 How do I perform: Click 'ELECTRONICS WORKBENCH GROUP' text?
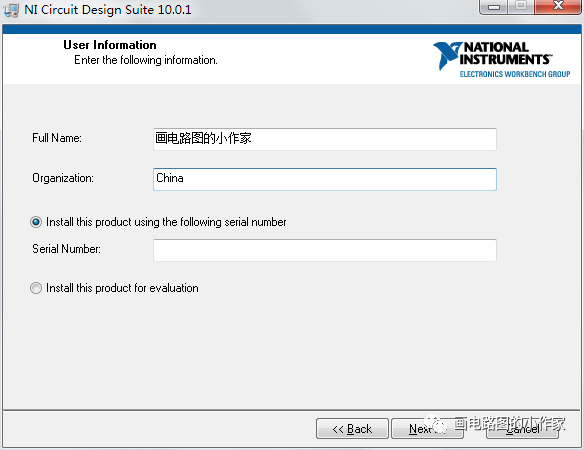515,74
